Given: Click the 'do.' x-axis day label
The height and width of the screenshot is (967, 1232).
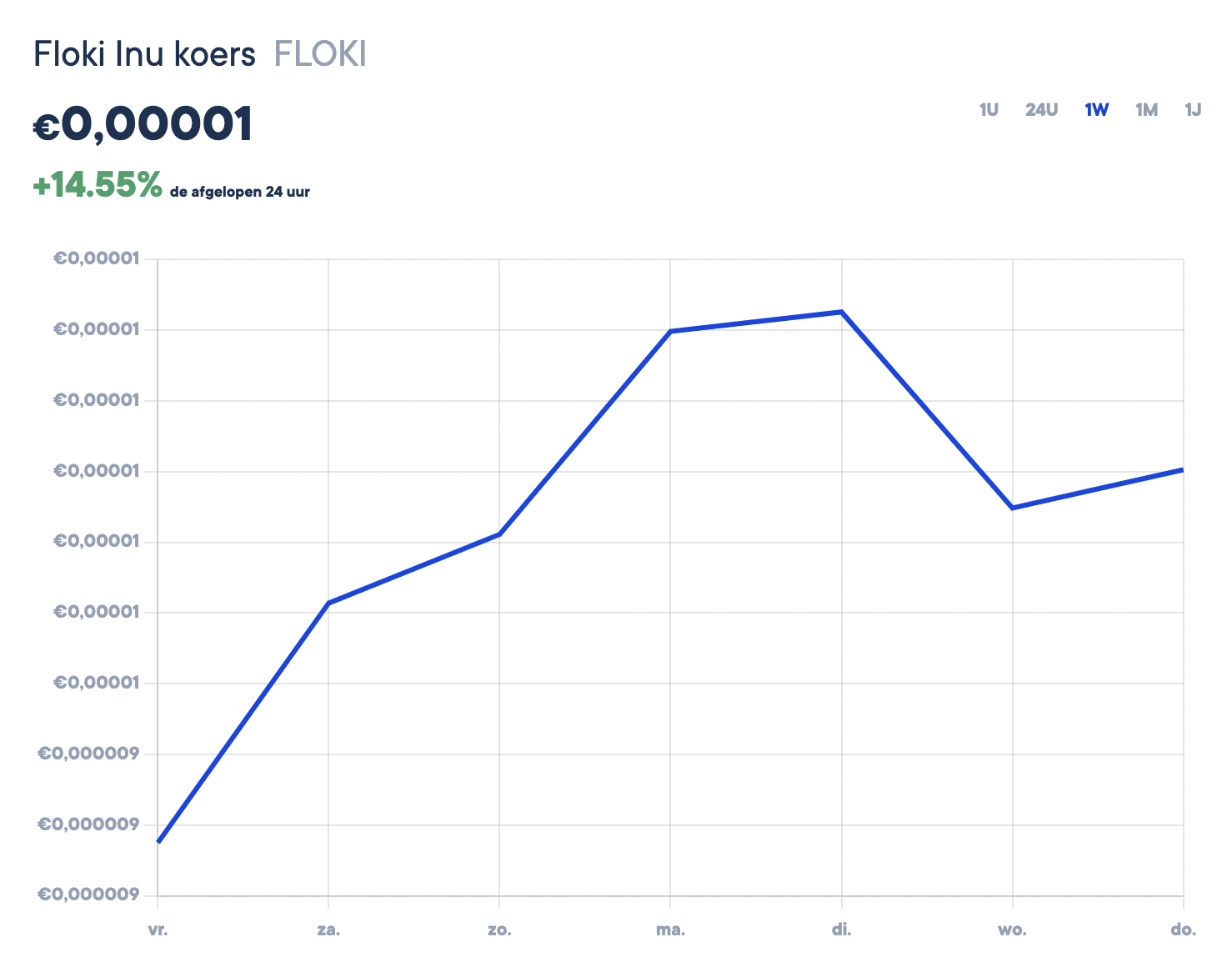Looking at the screenshot, I should tap(1184, 929).
